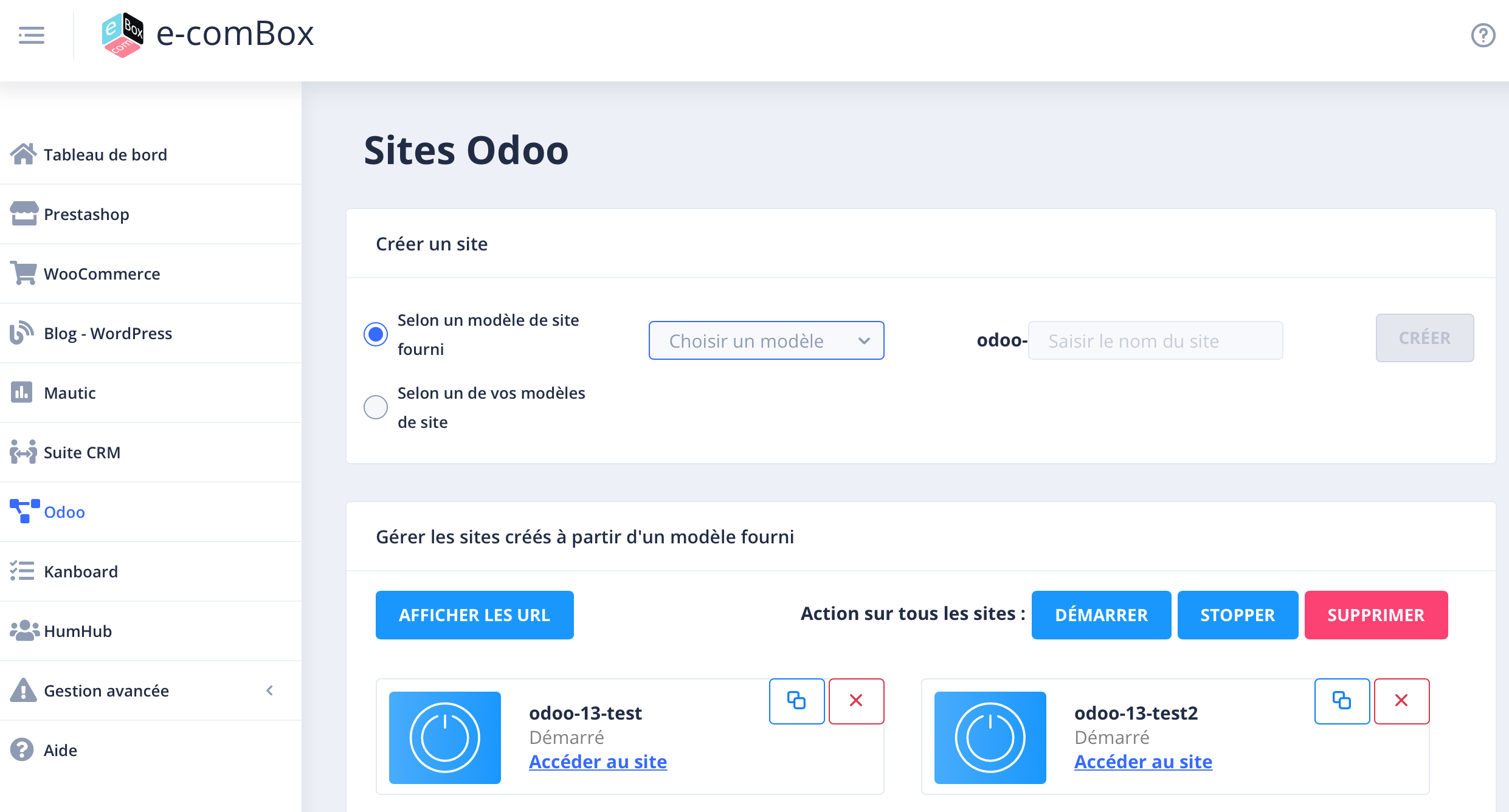
Task: Toggle the hamburger sidebar menu
Action: 32,35
